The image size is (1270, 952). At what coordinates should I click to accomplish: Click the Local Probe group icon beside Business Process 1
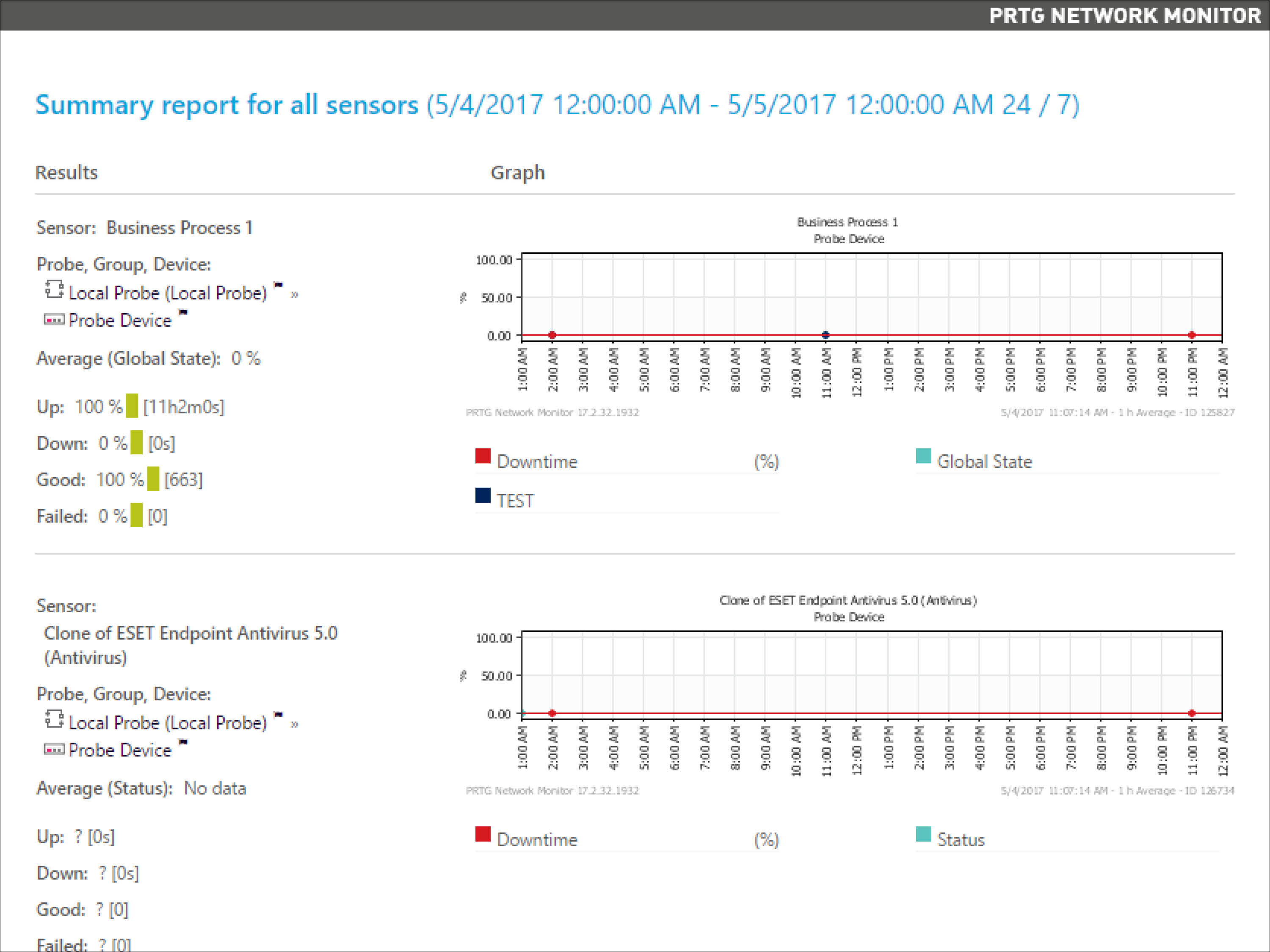[x=55, y=290]
